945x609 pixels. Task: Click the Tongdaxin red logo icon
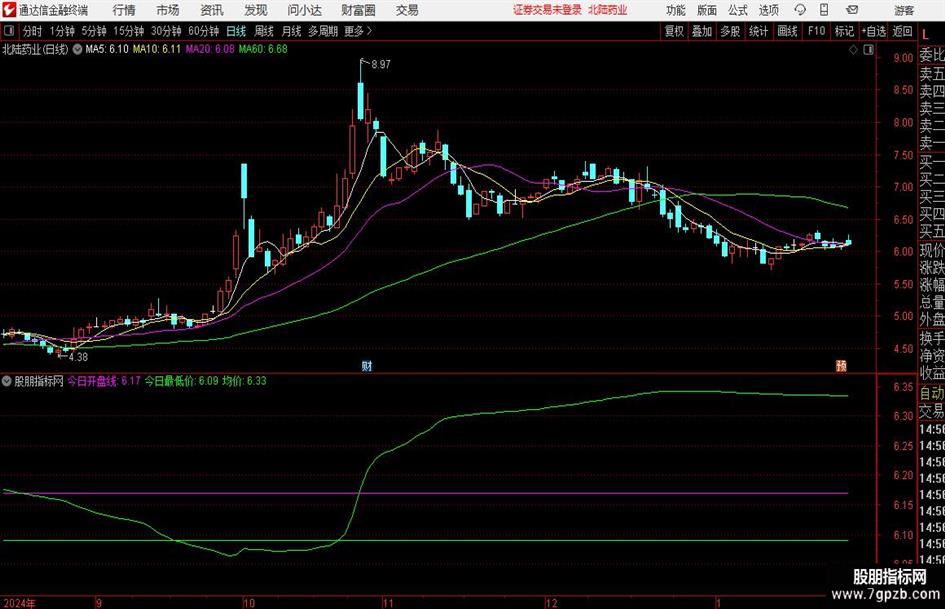[9, 10]
